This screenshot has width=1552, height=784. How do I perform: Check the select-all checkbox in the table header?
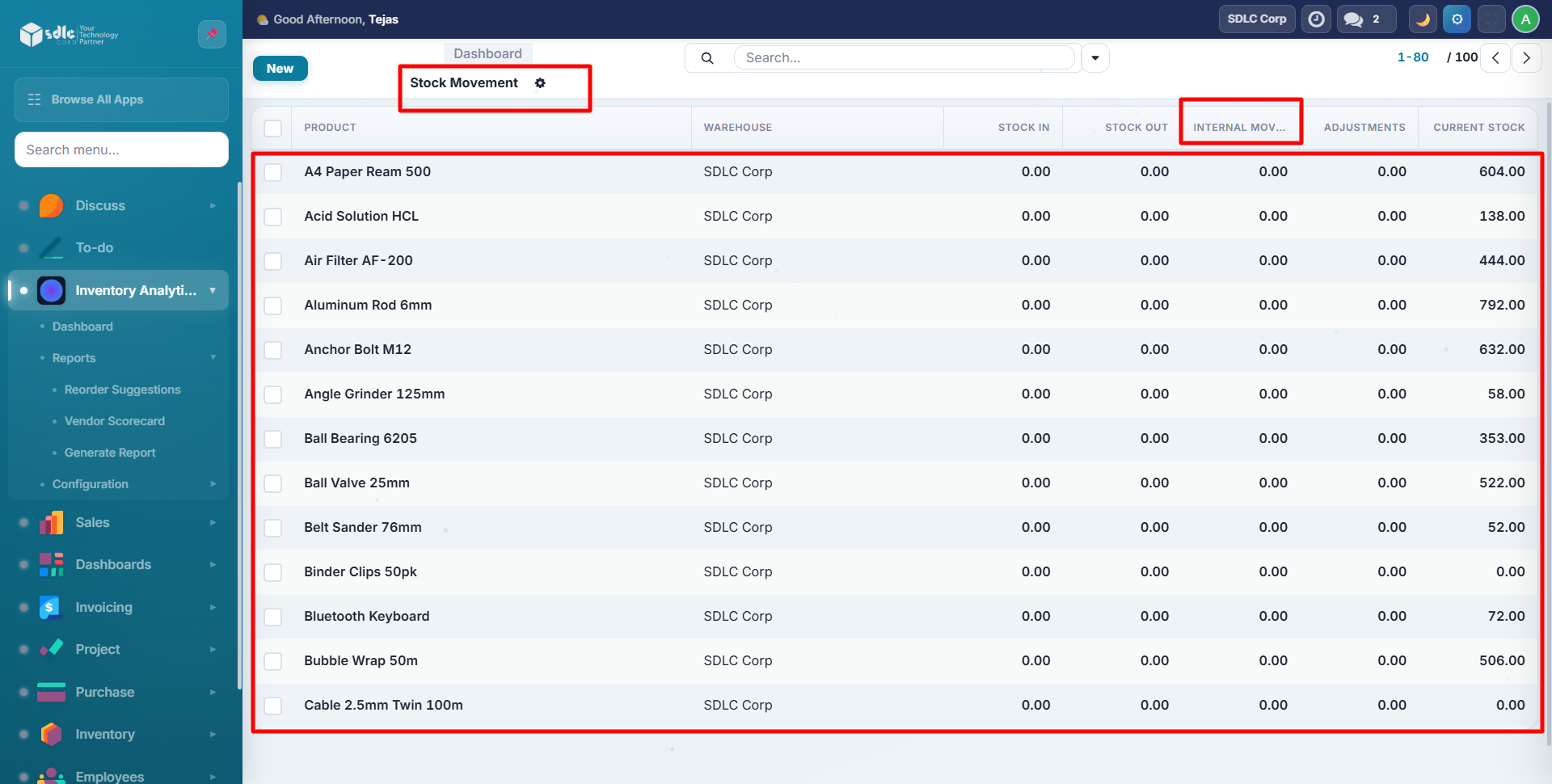pos(273,129)
